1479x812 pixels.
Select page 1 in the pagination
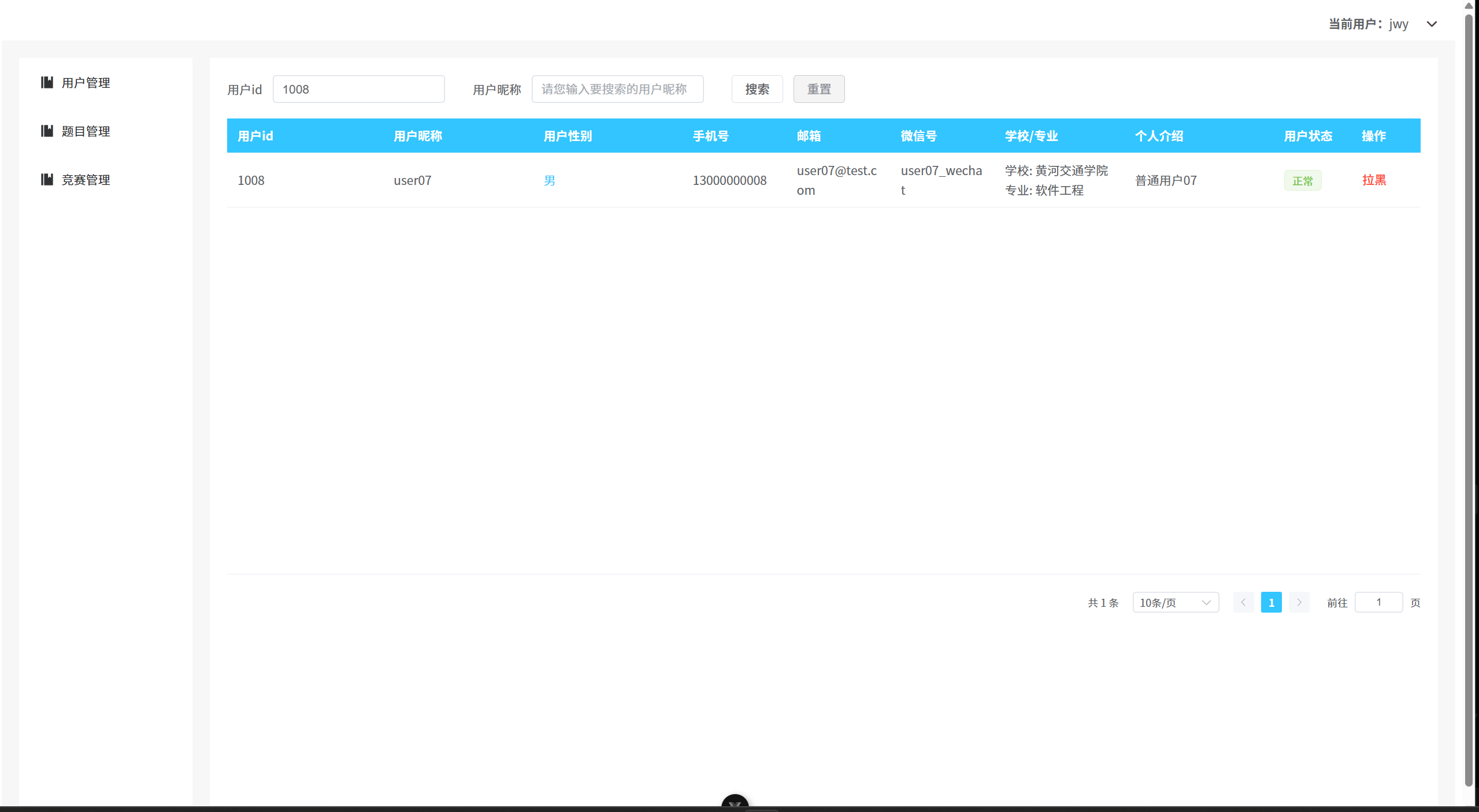tap(1271, 602)
